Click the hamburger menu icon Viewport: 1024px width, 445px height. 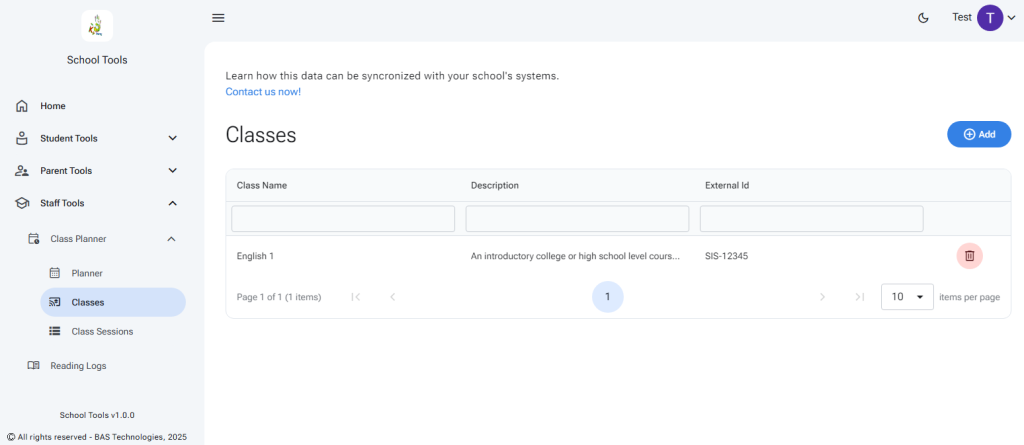(x=218, y=17)
